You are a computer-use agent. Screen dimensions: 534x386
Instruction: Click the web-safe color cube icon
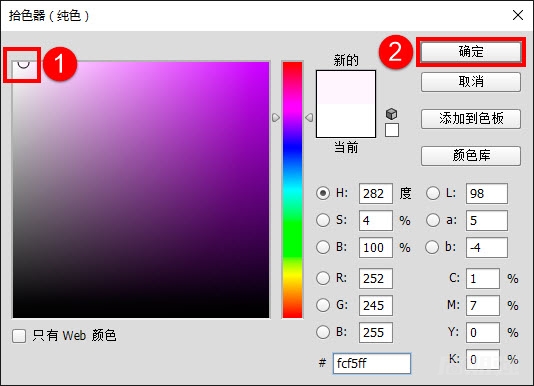(392, 114)
